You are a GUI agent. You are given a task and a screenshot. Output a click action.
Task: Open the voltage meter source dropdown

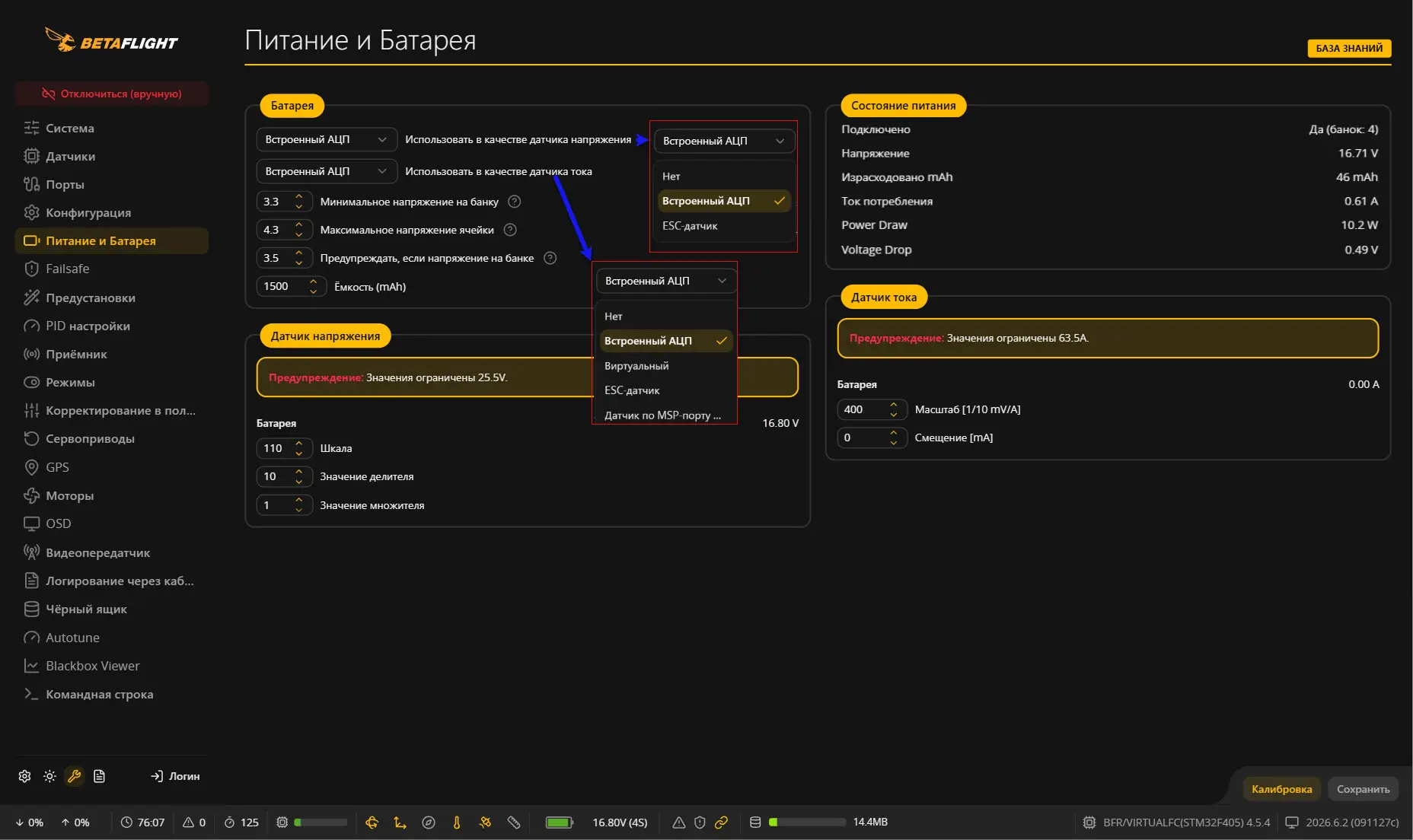[x=327, y=140]
